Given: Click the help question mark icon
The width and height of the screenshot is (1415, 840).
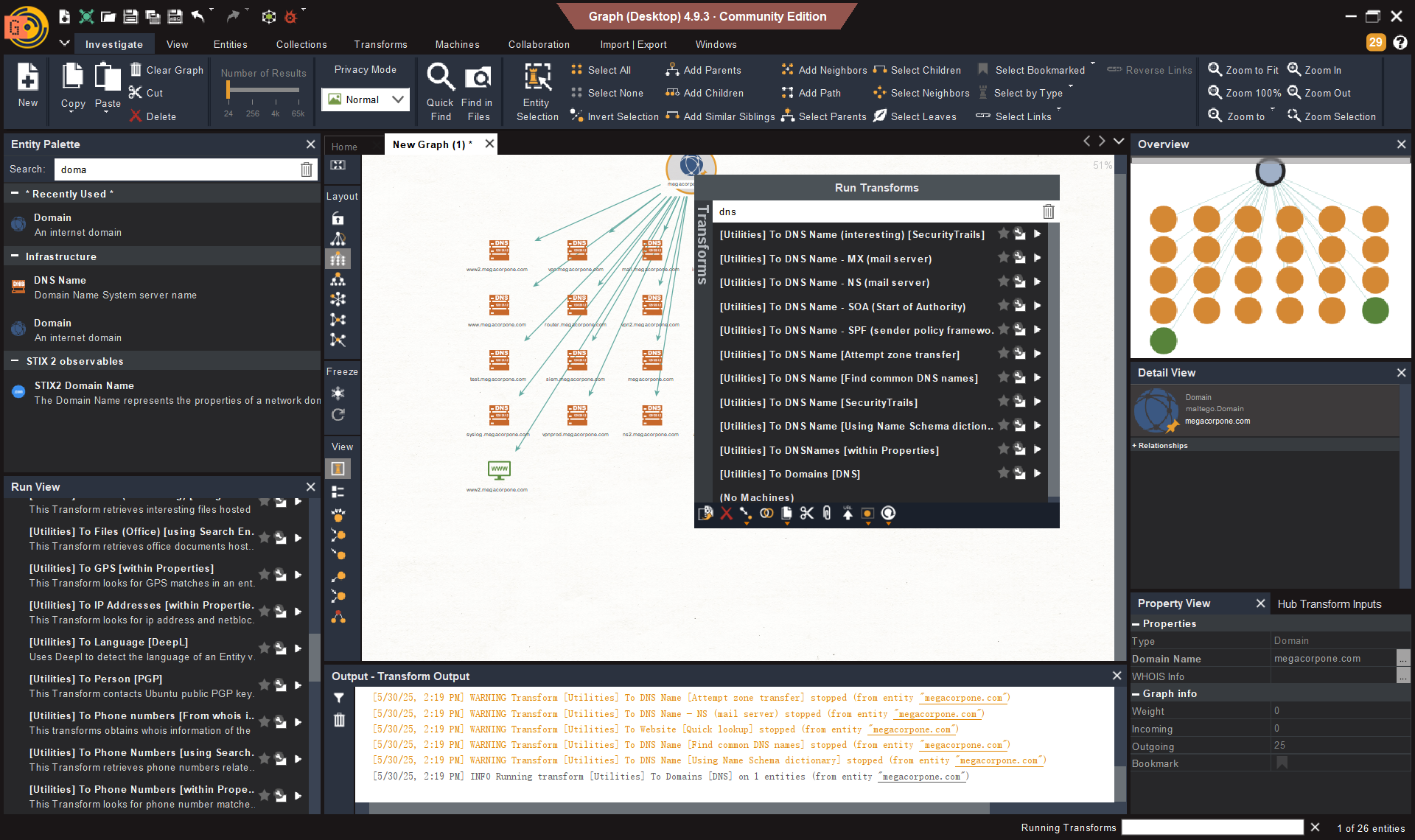Looking at the screenshot, I should pos(1400,43).
